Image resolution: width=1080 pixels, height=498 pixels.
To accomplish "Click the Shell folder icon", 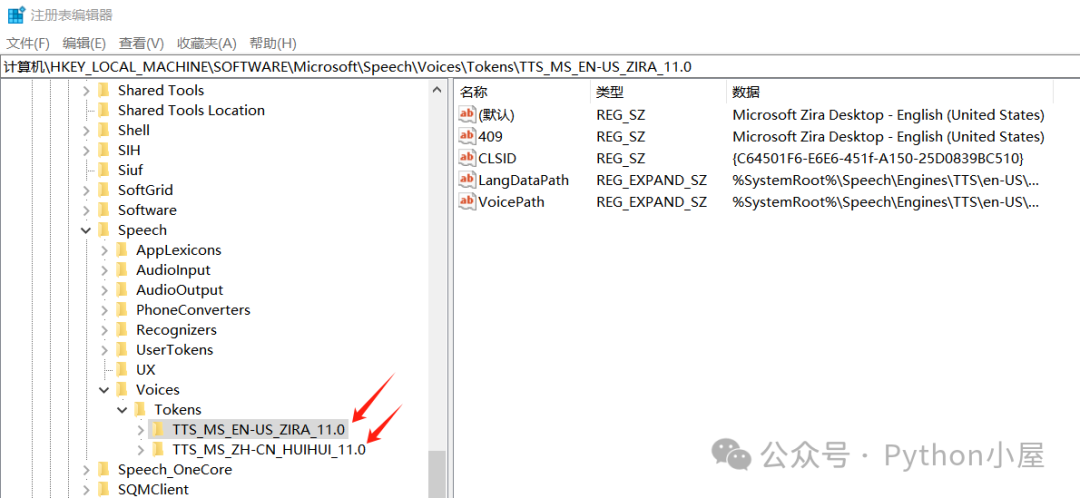I will pyautogui.click(x=104, y=130).
